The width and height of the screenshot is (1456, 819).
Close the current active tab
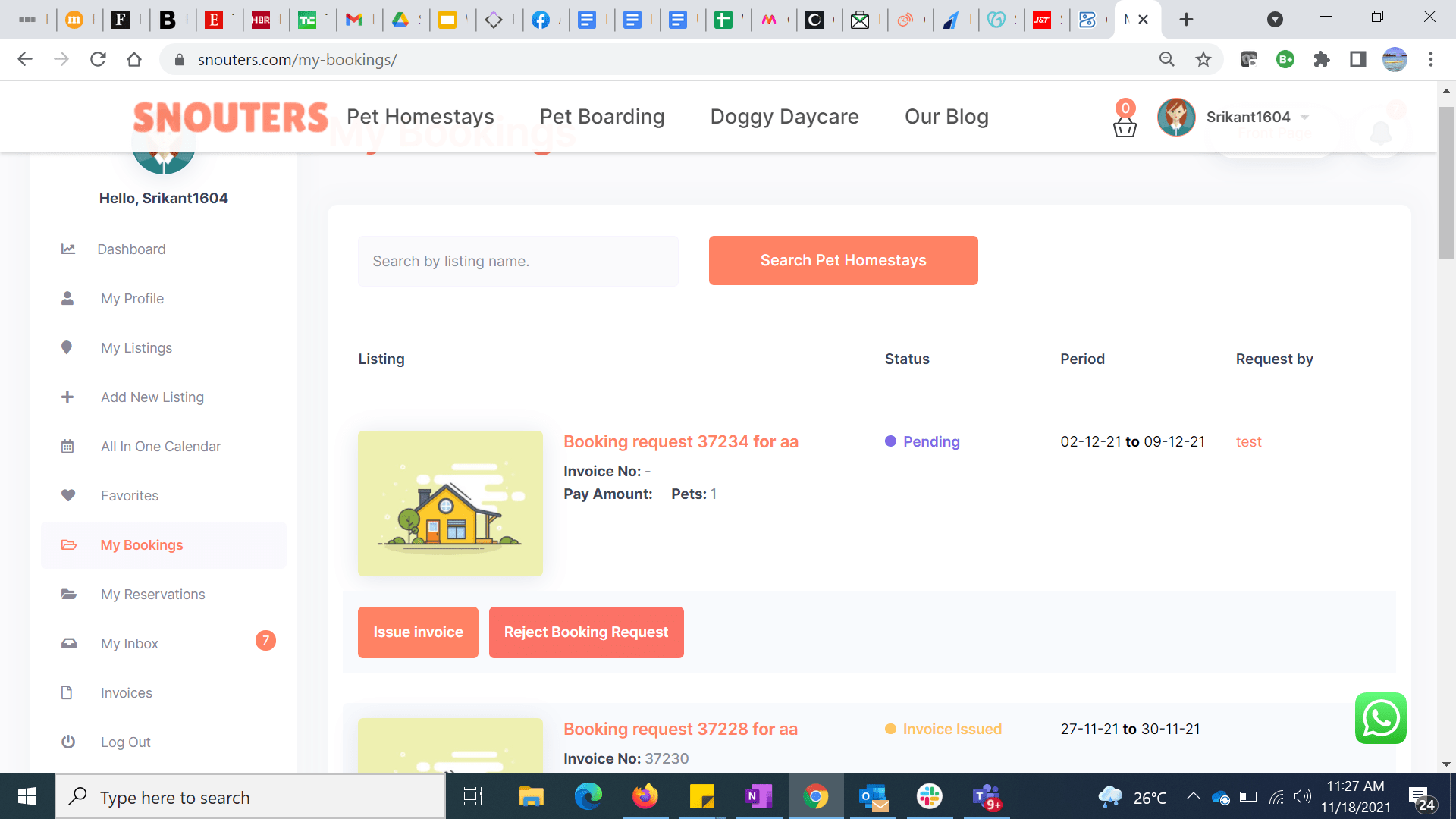point(1143,20)
